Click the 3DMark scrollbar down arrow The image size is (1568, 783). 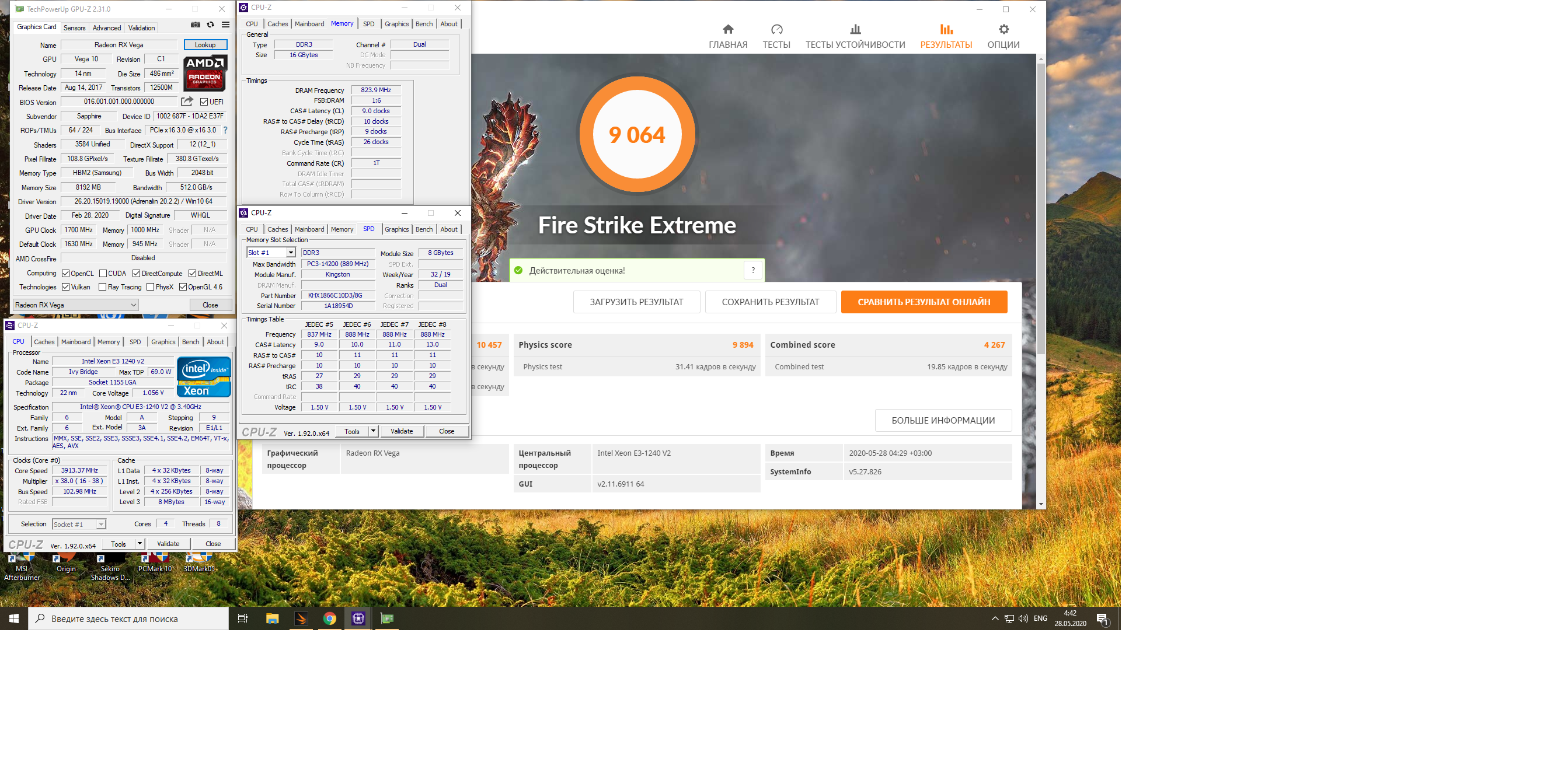click(x=1041, y=504)
